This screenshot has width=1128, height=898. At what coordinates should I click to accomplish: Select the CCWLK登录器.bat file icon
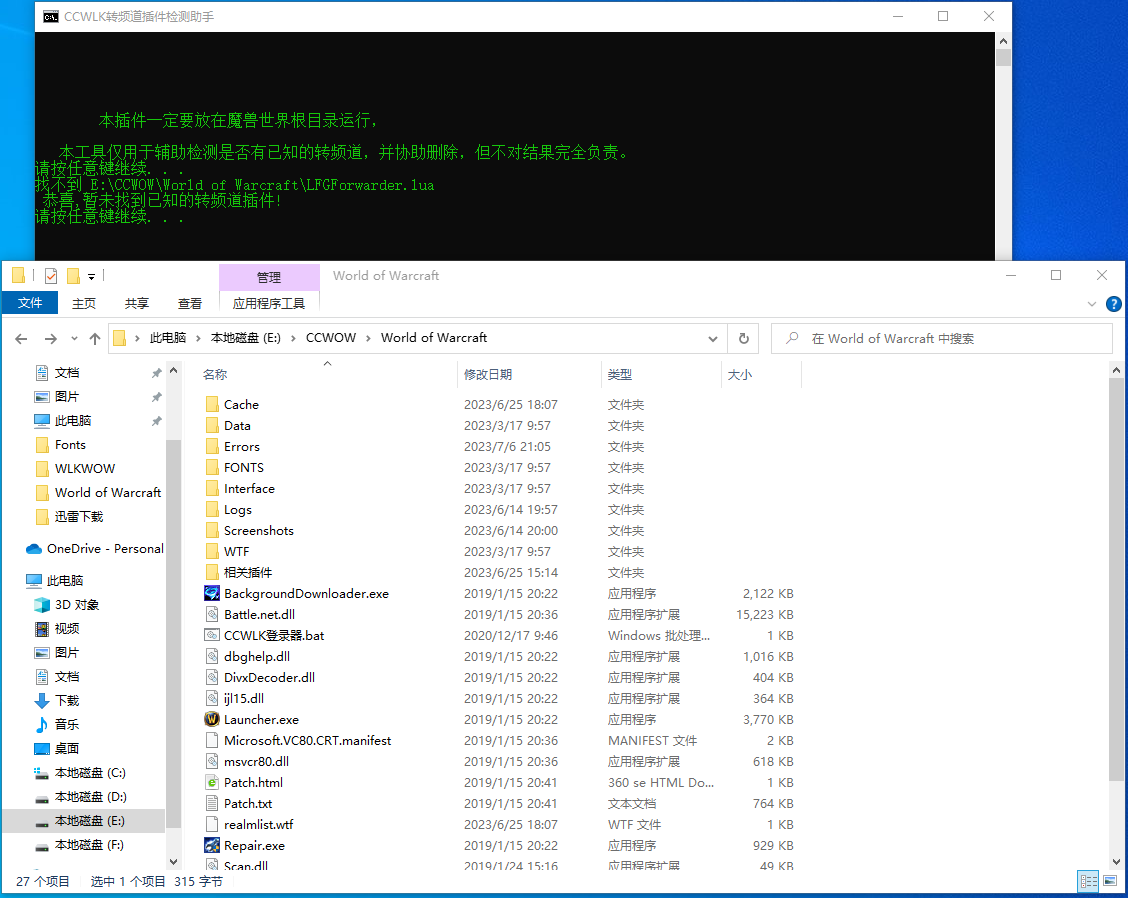pyautogui.click(x=212, y=635)
